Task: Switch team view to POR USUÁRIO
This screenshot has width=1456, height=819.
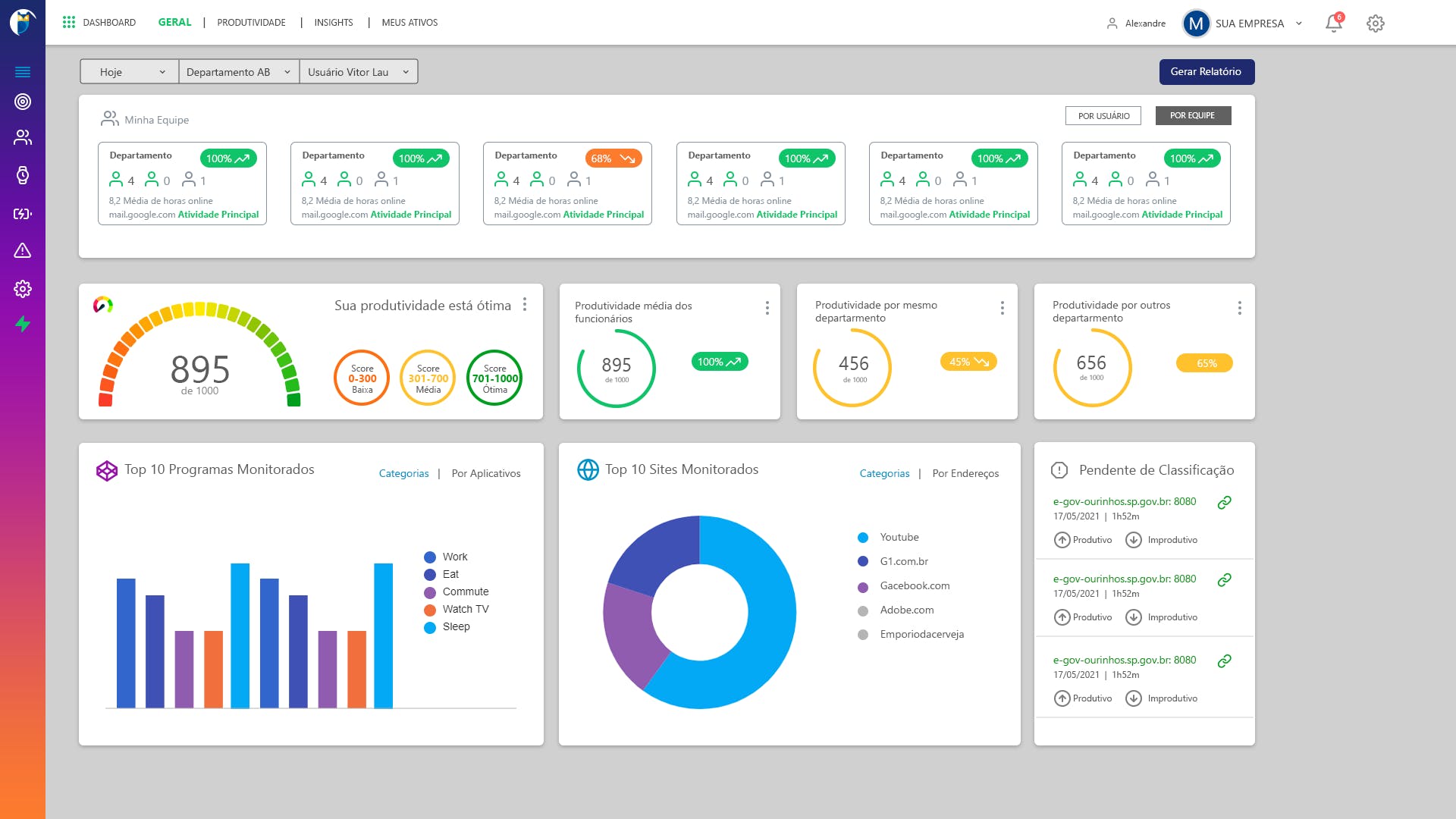Action: pos(1103,116)
